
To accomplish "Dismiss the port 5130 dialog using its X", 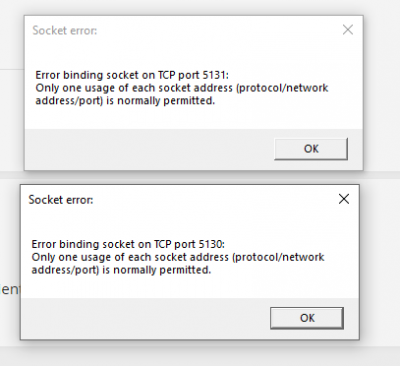I will pyautogui.click(x=344, y=199).
